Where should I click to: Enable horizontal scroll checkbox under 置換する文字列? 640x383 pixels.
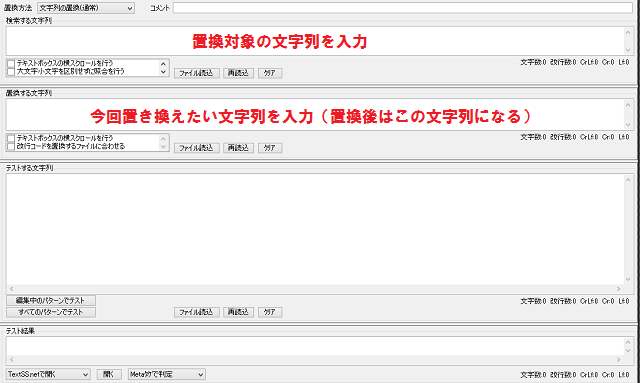11,138
